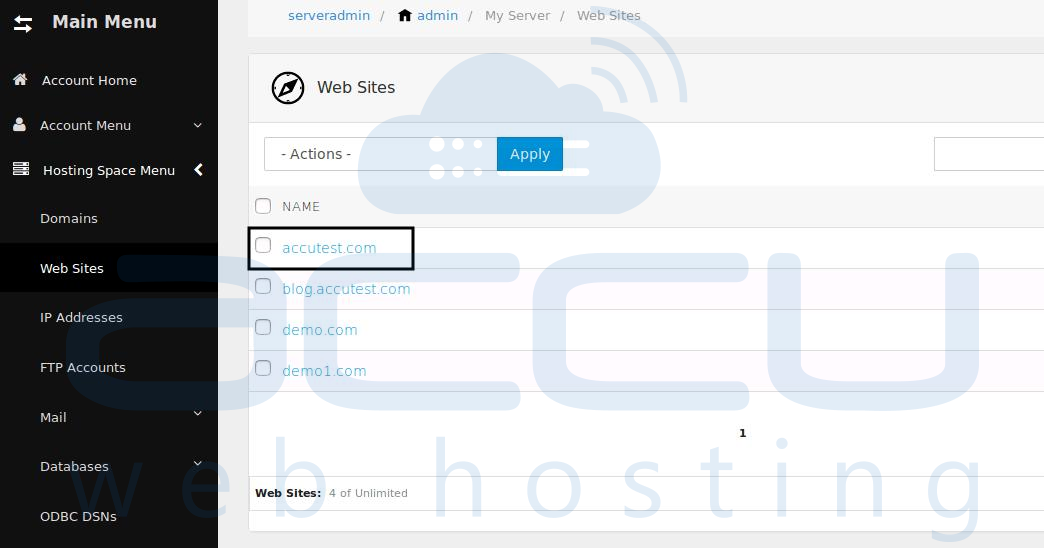The width and height of the screenshot is (1044, 548).
Task: Open ODBC DSNs menu item
Action: (78, 517)
